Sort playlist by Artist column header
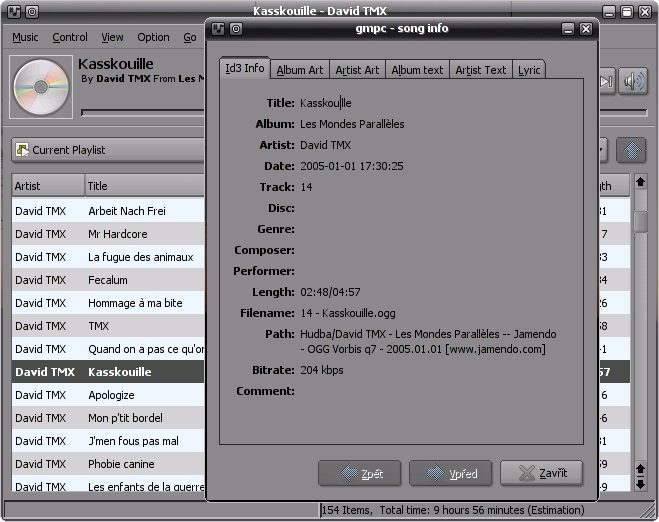The height and width of the screenshot is (522, 659). pos(48,185)
